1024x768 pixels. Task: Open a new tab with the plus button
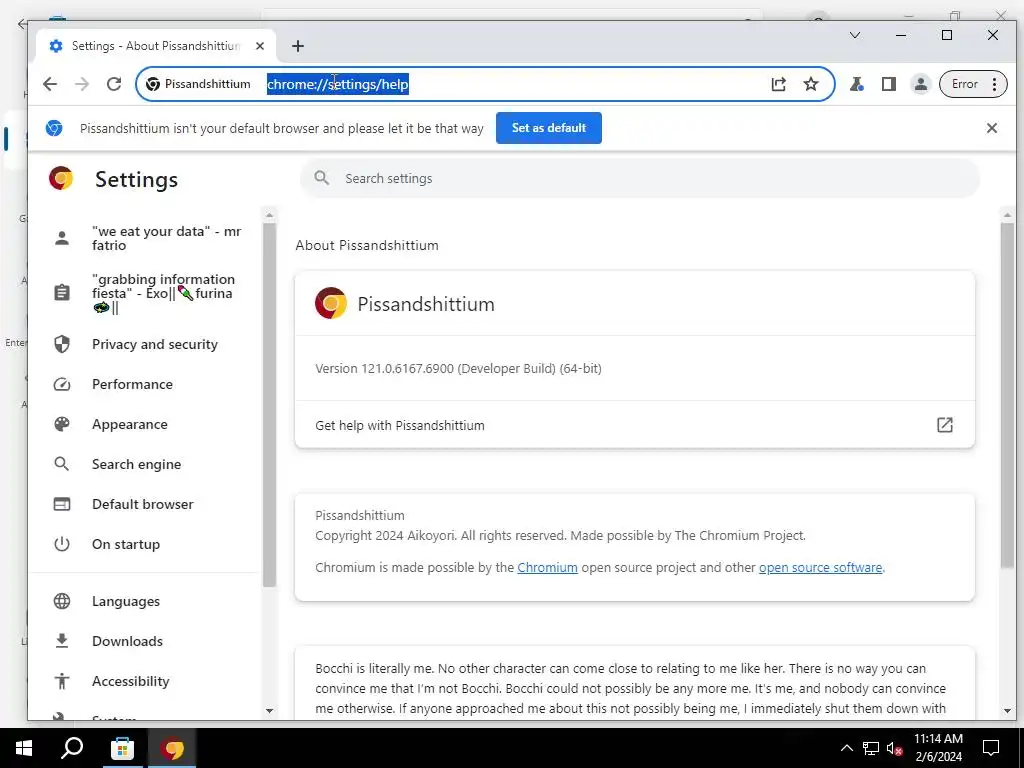coord(298,46)
